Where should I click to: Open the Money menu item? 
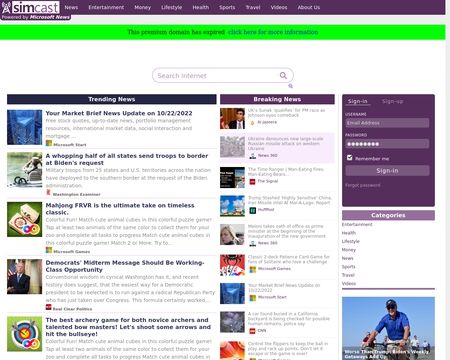tap(142, 7)
